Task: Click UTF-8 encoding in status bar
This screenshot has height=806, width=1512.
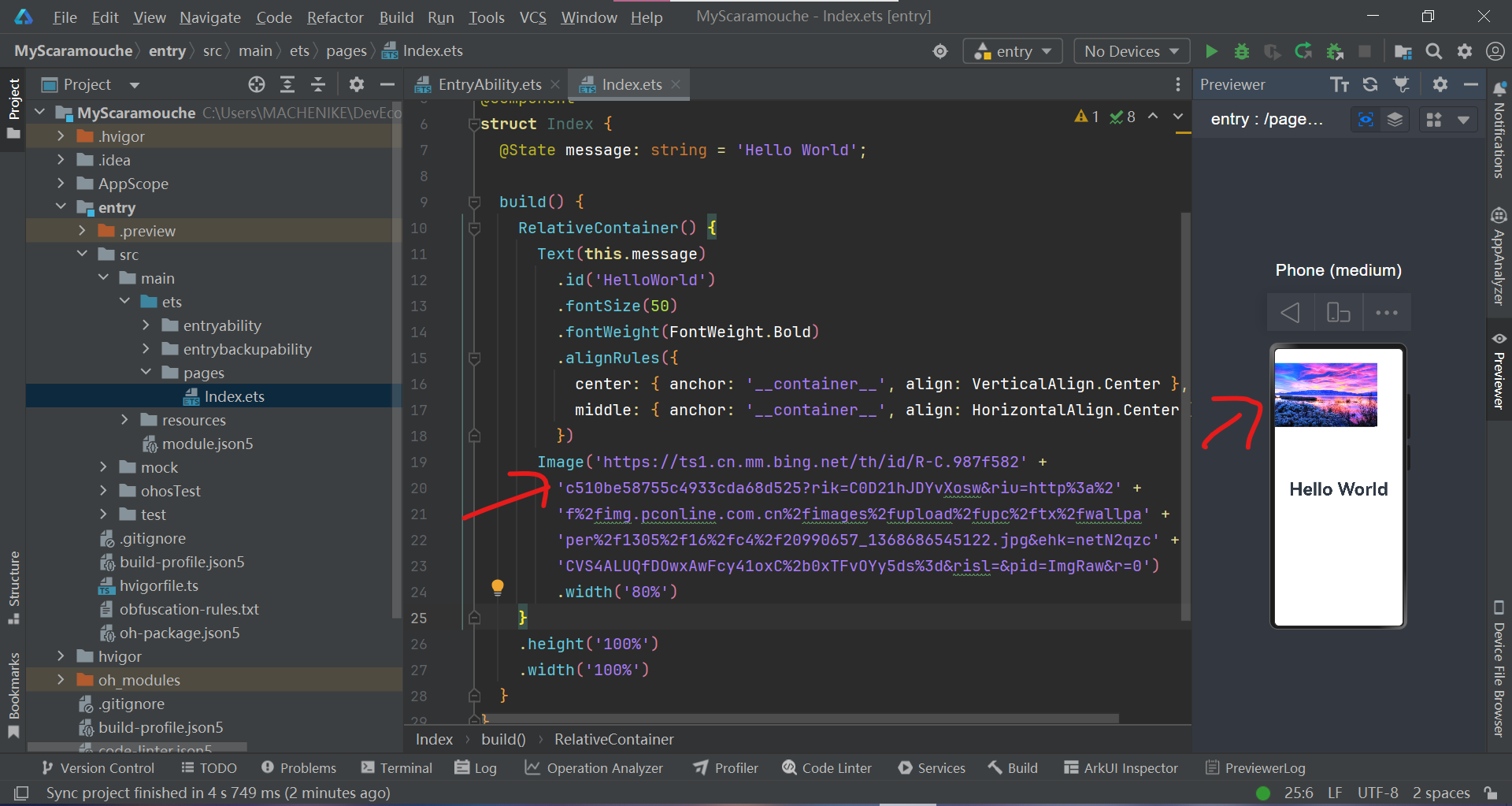Action: tap(1377, 793)
